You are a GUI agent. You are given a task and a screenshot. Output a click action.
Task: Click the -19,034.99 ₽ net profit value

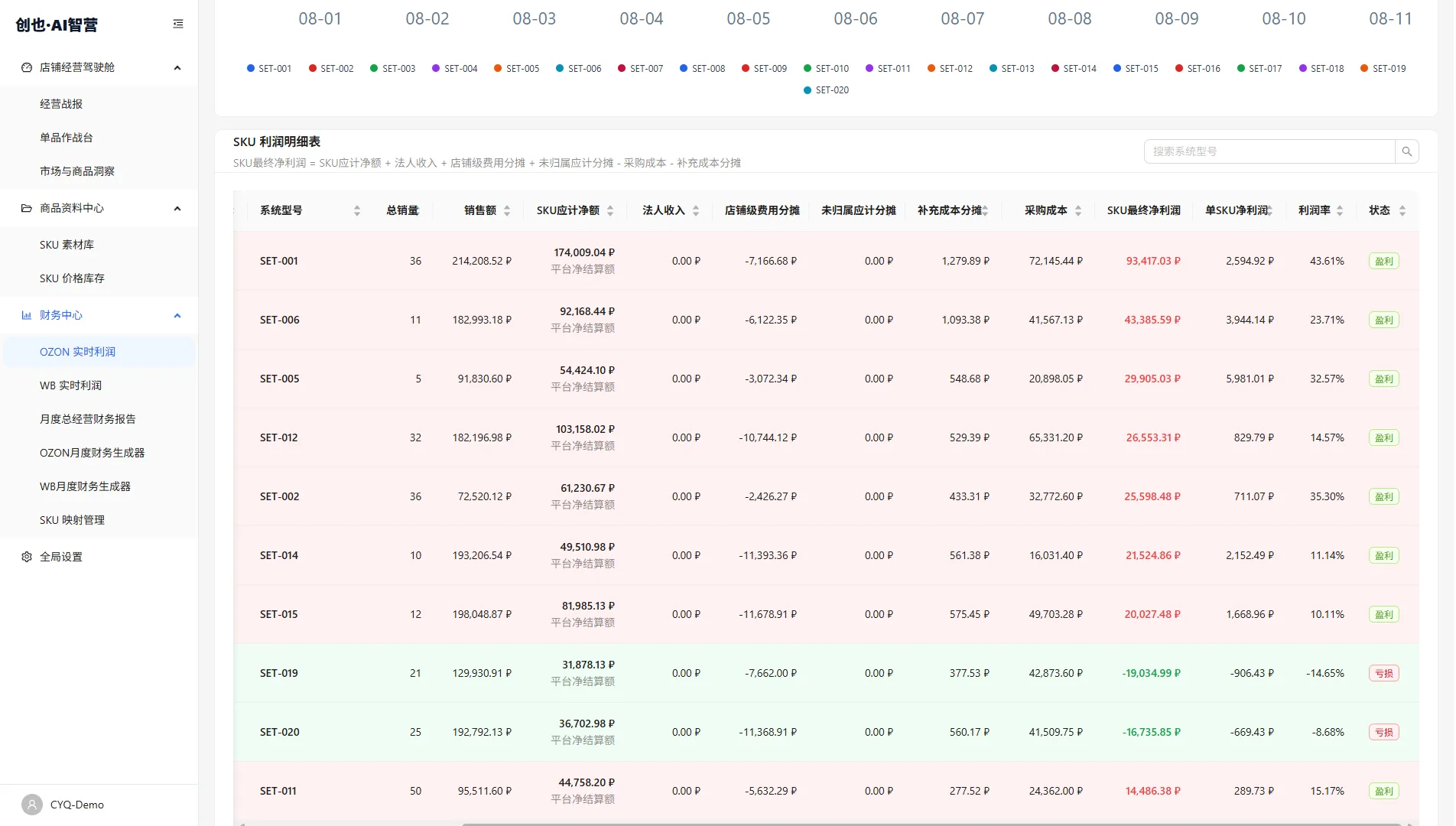pos(1152,673)
